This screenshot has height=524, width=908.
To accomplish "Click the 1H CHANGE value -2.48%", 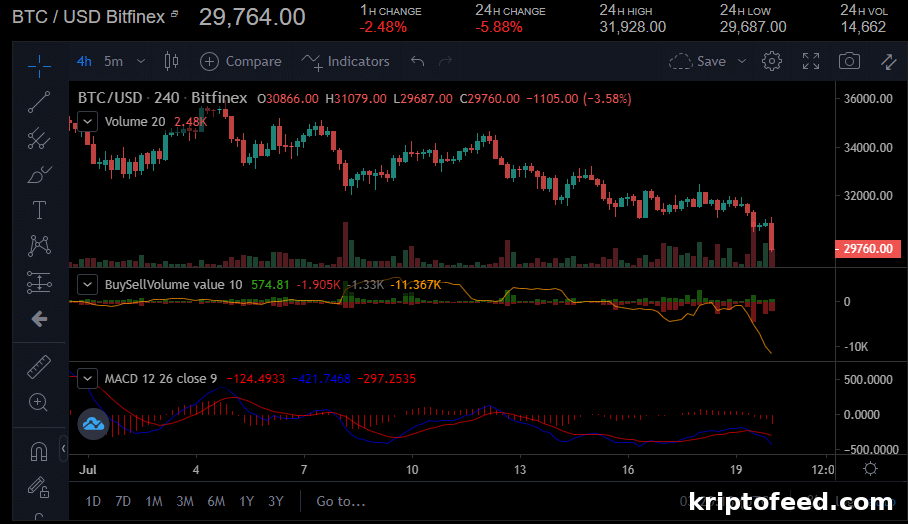I will (383, 27).
